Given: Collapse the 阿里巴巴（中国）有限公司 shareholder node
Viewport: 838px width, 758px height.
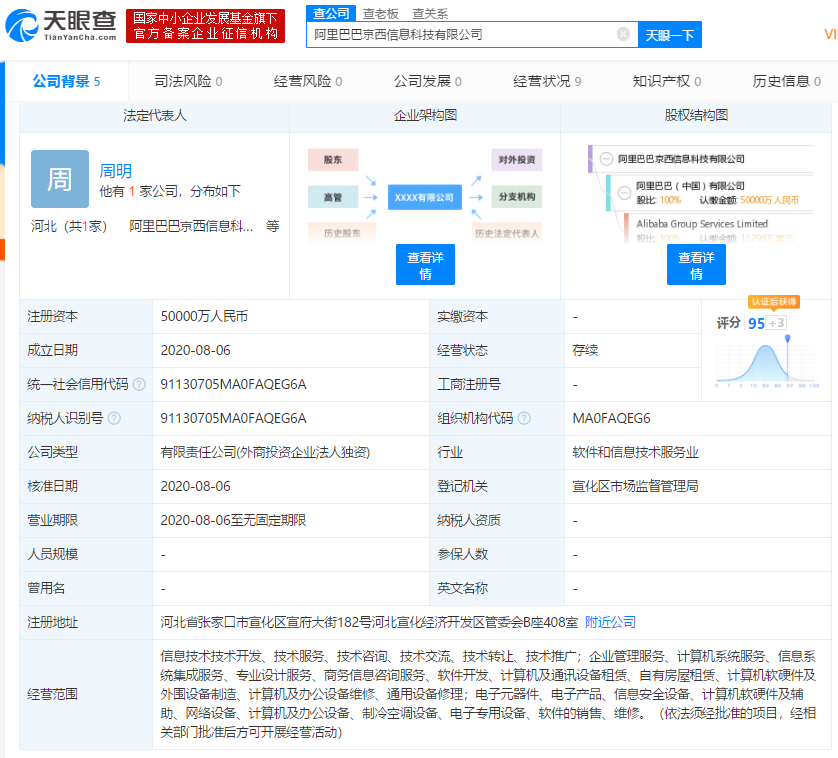Looking at the screenshot, I should coord(623,193).
